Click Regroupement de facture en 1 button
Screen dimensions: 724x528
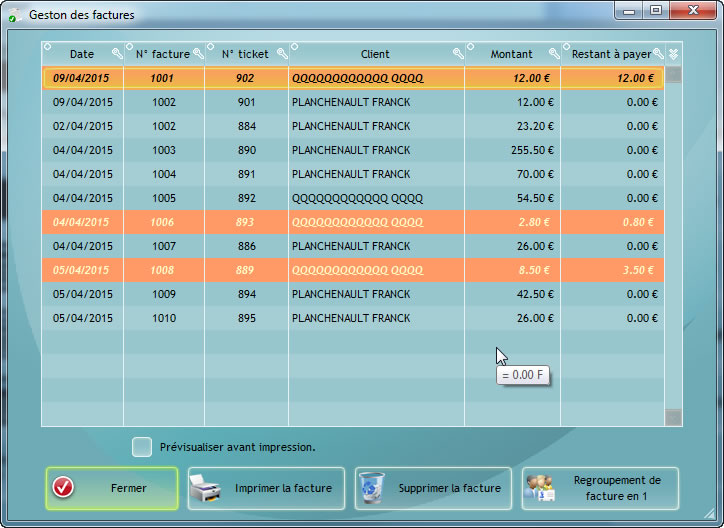pyautogui.click(x=600, y=489)
